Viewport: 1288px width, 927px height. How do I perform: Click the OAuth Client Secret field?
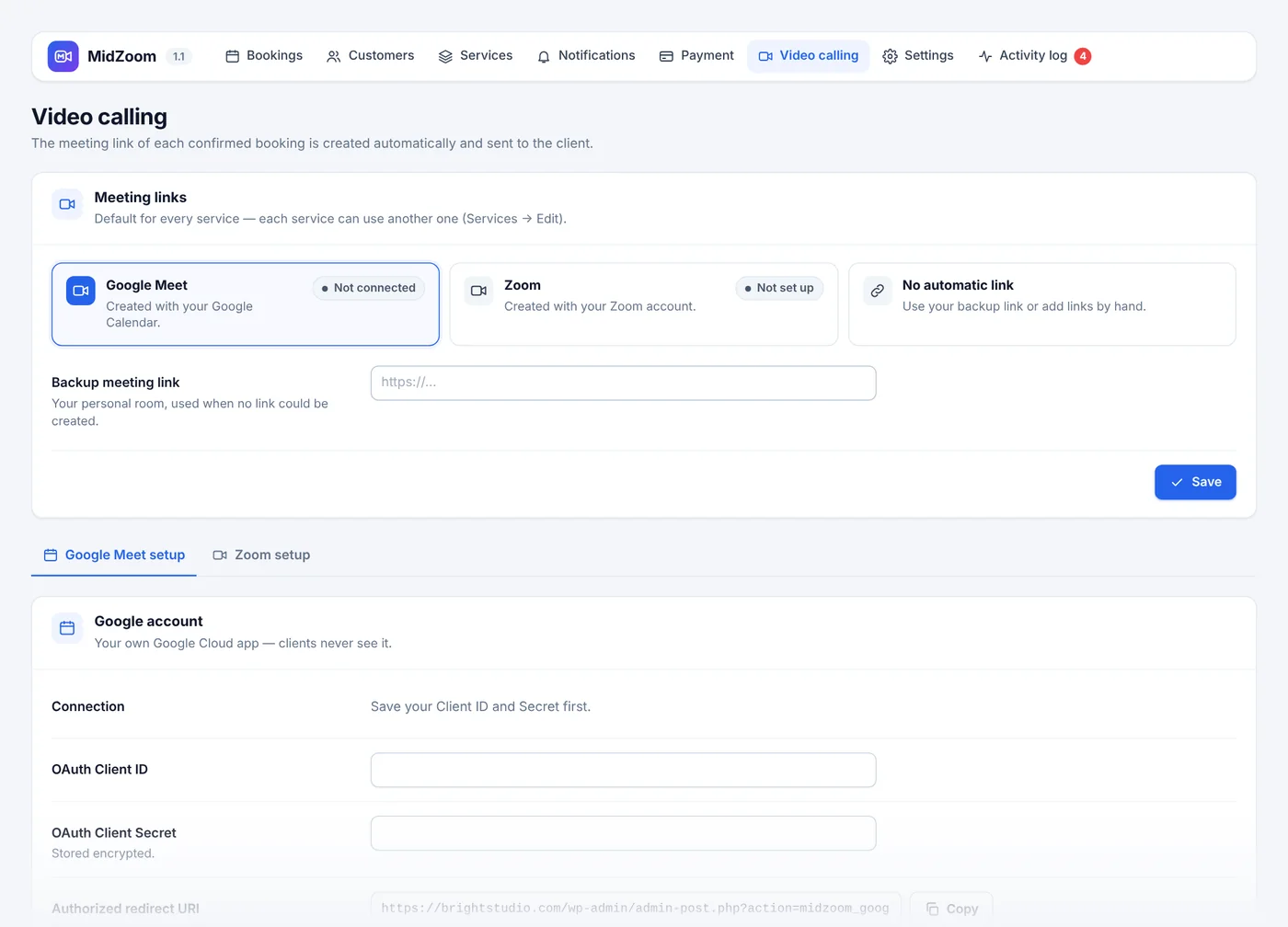pyautogui.click(x=624, y=833)
